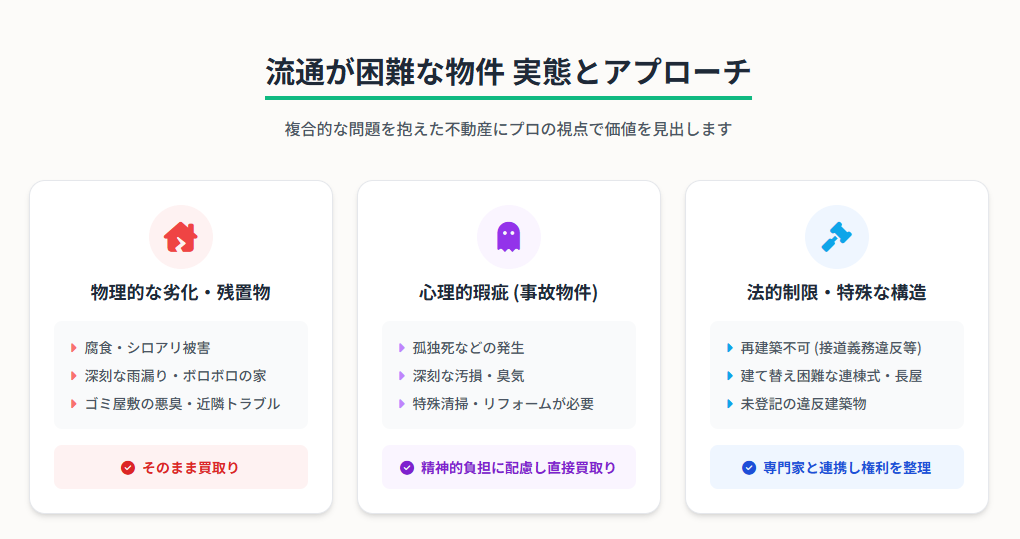
Task: Click the blue gavel icon
Action: (x=837, y=237)
